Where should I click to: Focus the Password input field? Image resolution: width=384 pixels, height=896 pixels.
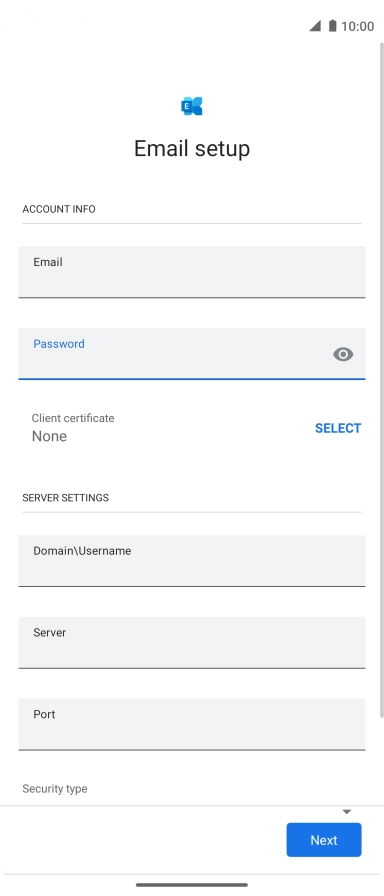click(x=192, y=354)
